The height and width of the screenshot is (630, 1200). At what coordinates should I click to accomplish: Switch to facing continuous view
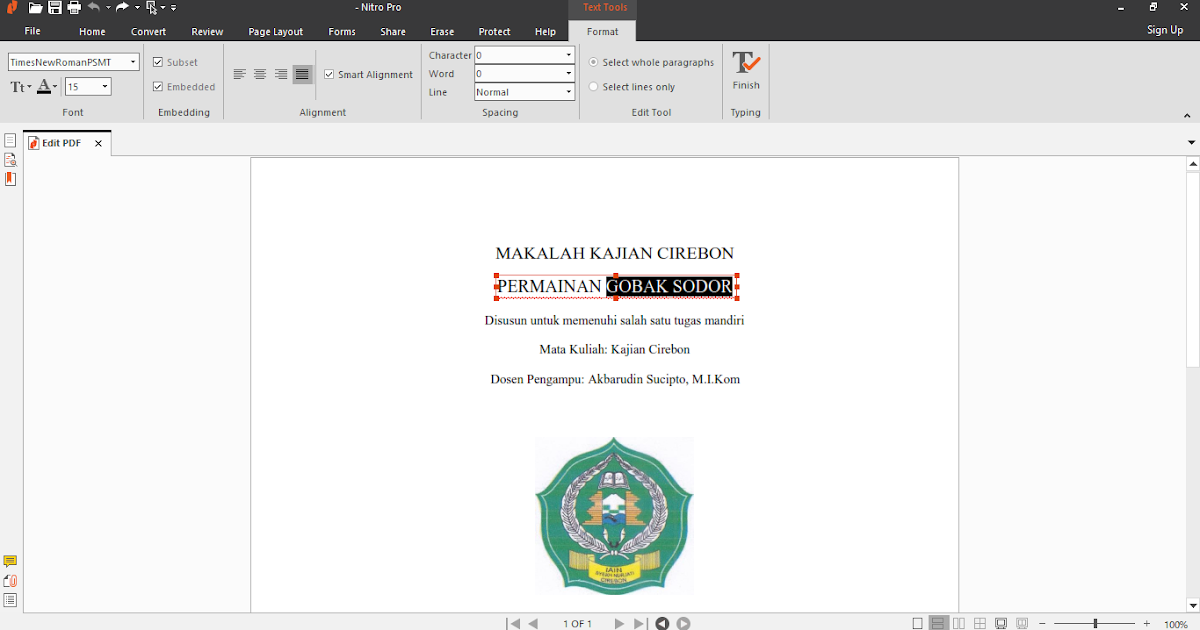(x=980, y=623)
